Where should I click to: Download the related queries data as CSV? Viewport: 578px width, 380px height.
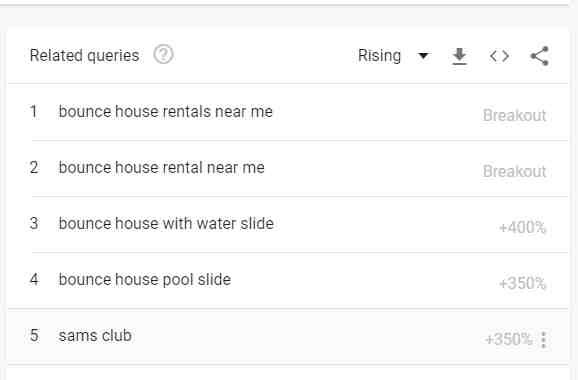coord(459,56)
